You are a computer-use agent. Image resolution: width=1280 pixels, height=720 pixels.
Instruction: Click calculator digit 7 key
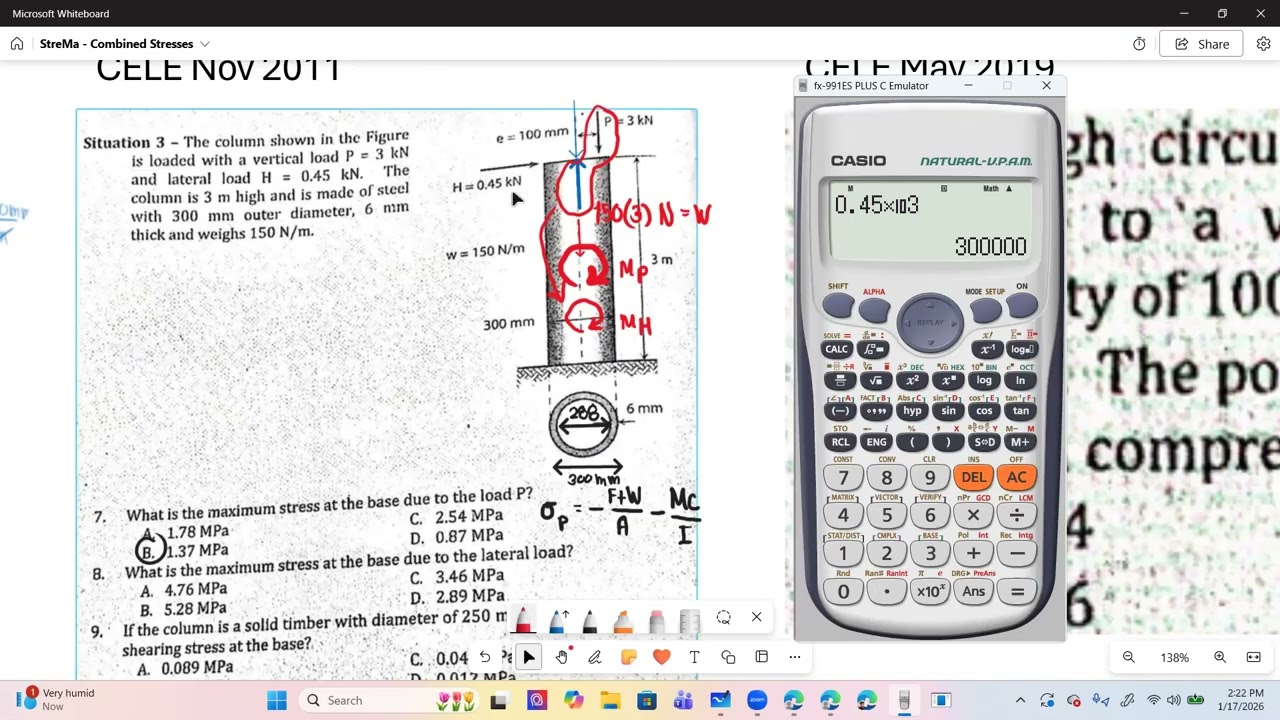843,478
